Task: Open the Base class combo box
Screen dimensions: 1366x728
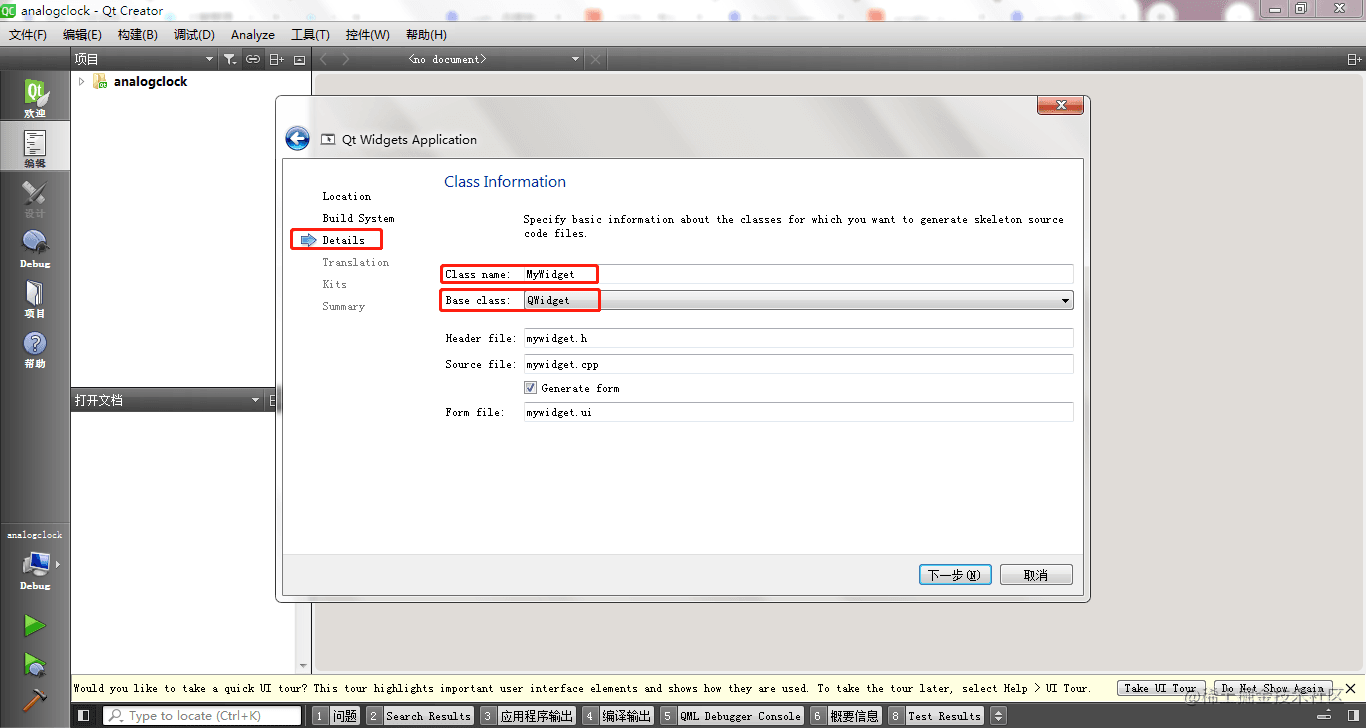Action: coord(798,300)
